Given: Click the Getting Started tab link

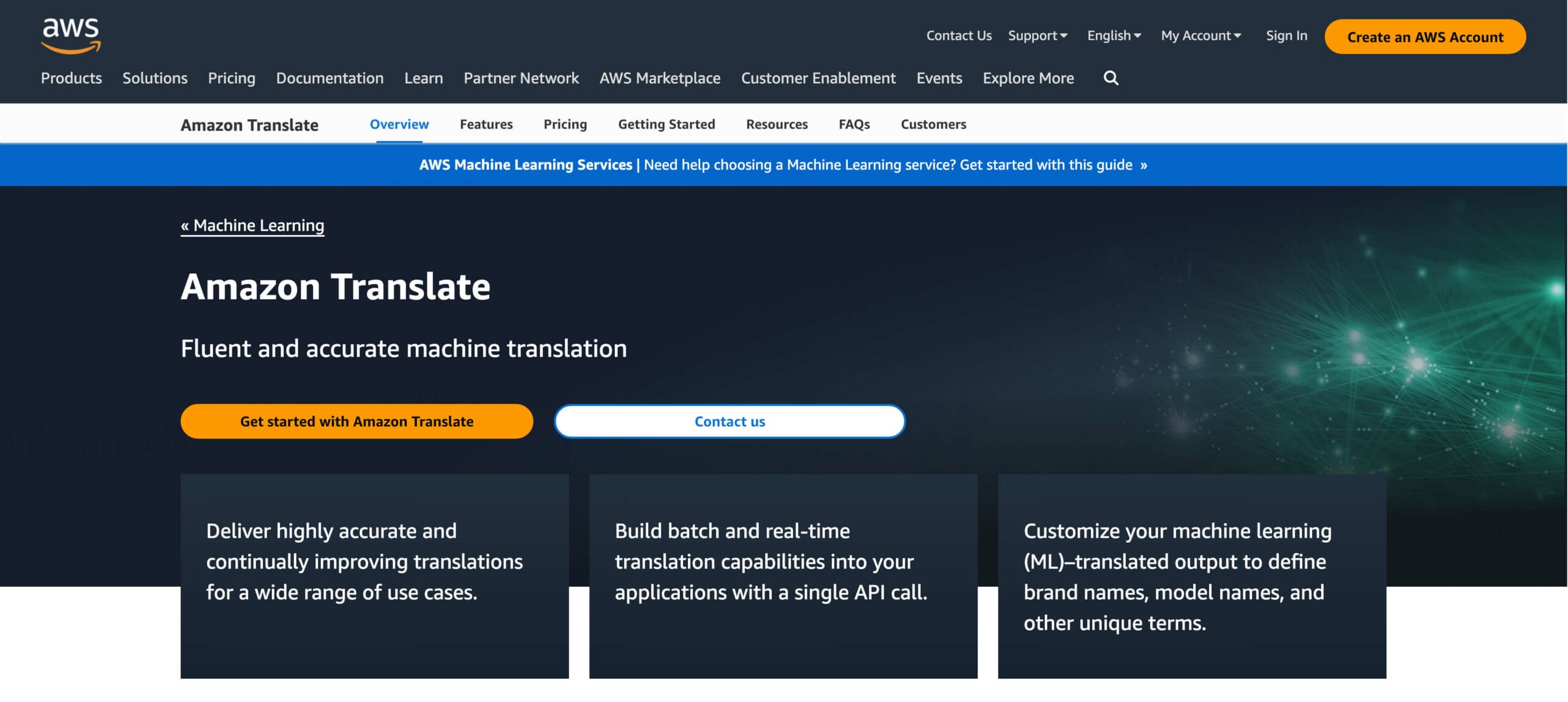Looking at the screenshot, I should (666, 124).
